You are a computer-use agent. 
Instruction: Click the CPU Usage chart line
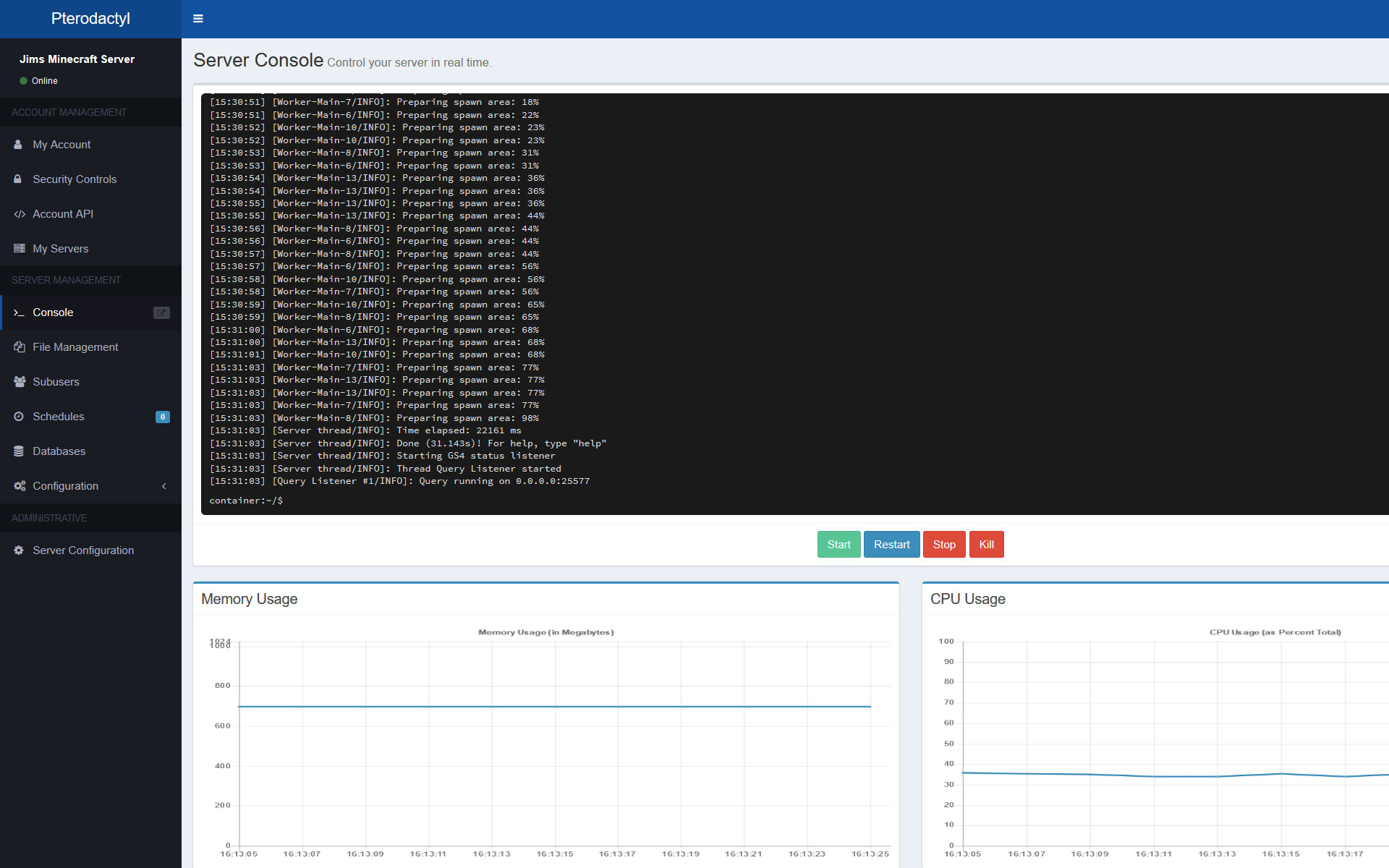coord(1176,775)
